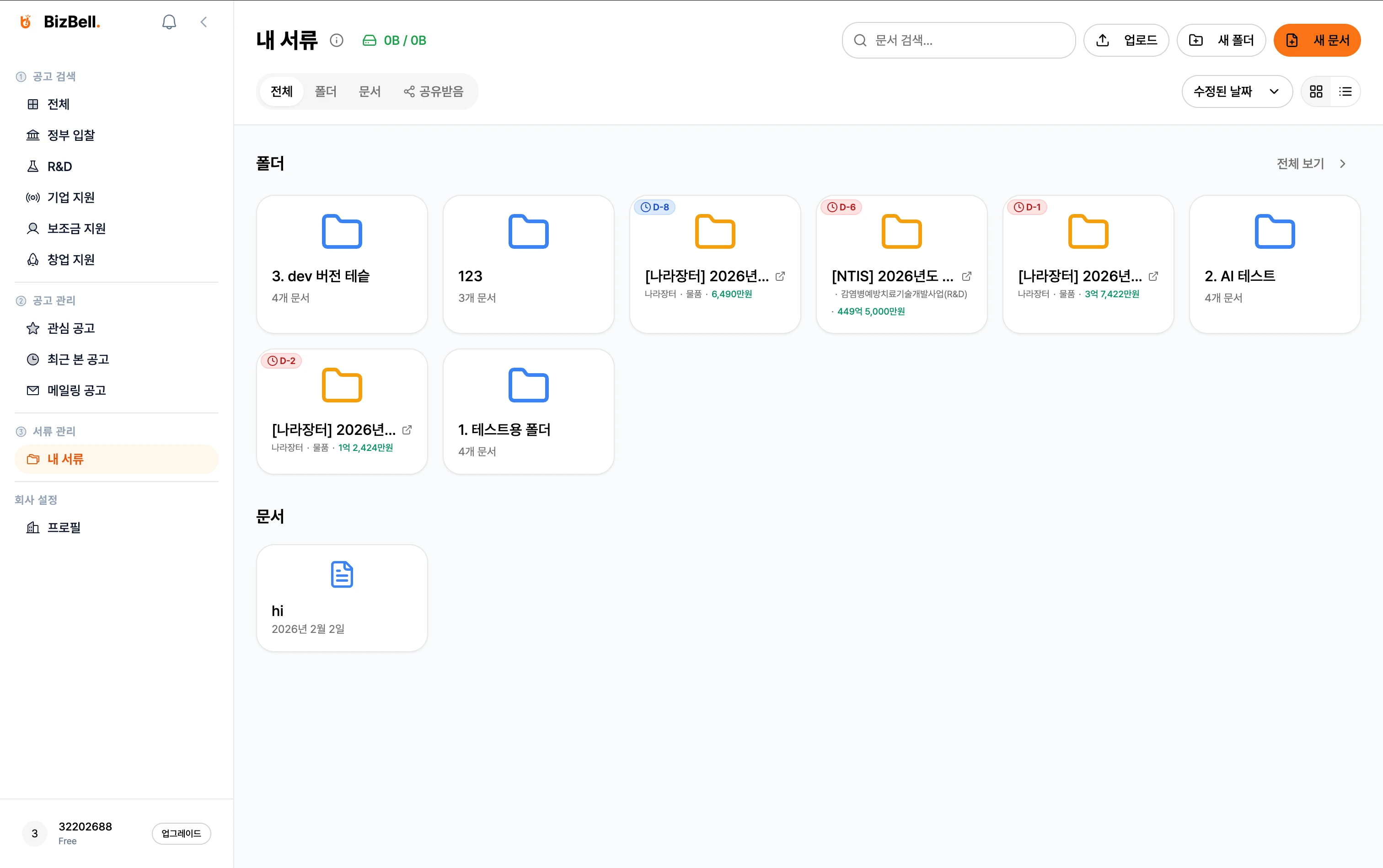This screenshot has width=1383, height=868.
Task: Switch to grid view layout
Action: coord(1316,91)
